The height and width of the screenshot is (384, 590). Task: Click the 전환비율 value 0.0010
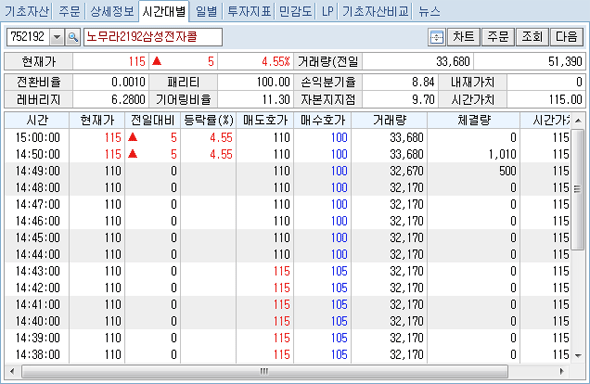coord(128,82)
